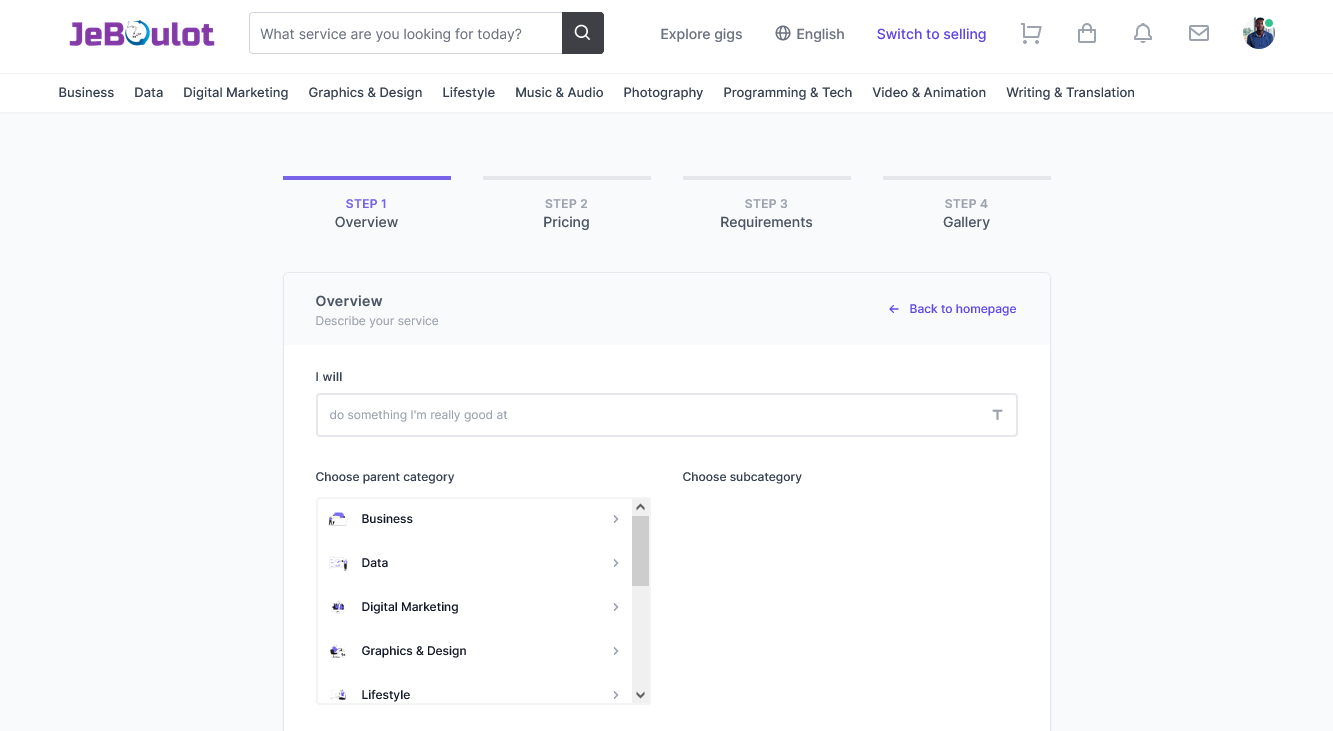Click the user profile avatar
This screenshot has width=1333, height=731.
click(x=1259, y=34)
